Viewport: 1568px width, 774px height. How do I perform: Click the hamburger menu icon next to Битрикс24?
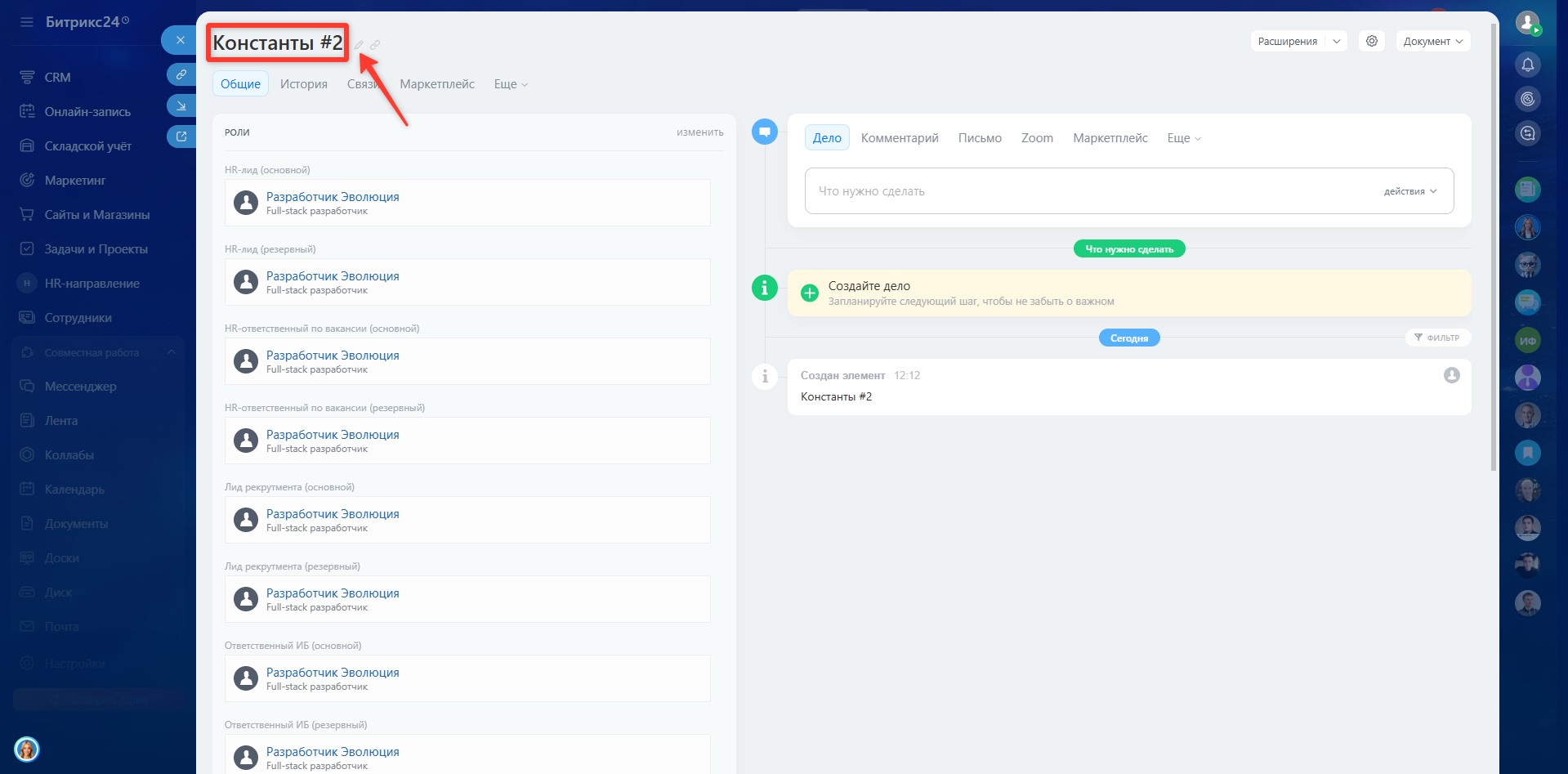27,22
